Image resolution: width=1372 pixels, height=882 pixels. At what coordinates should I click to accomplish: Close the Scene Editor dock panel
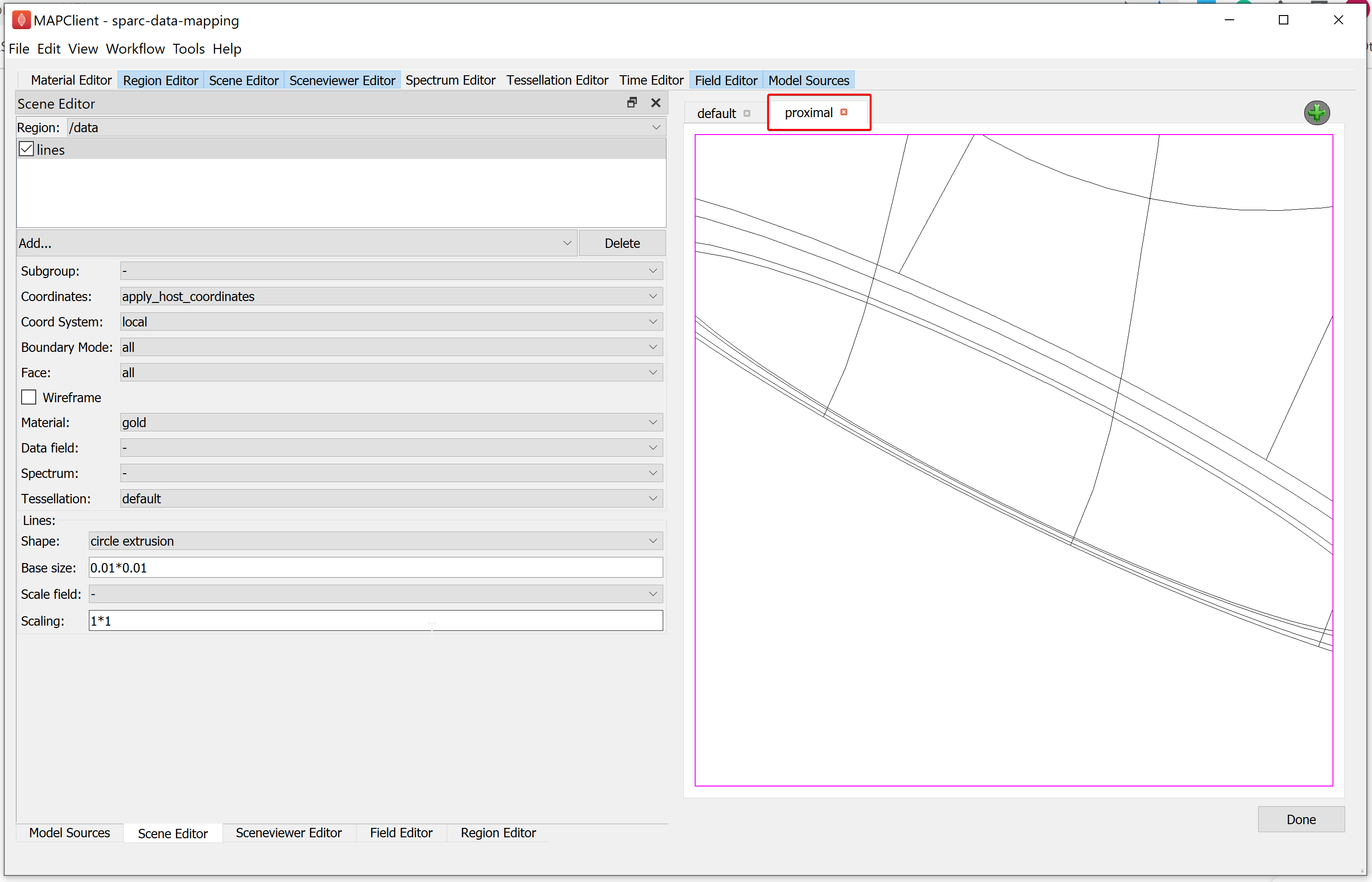pos(656,103)
